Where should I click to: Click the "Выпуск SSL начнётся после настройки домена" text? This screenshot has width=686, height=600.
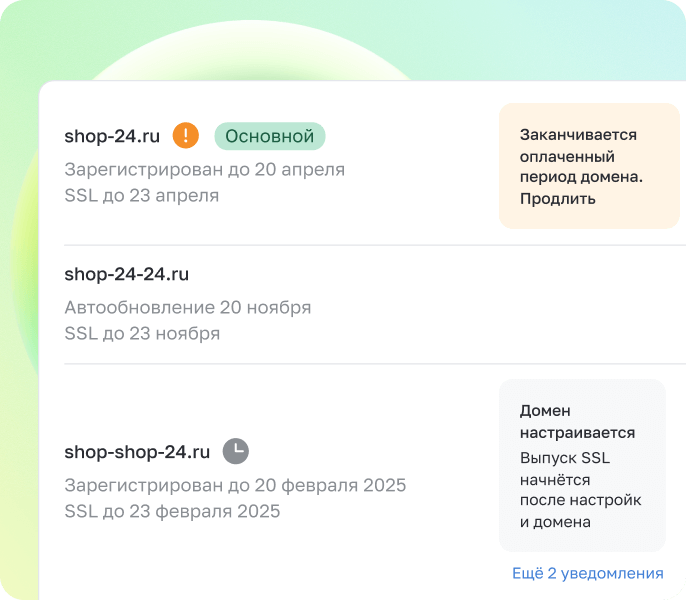580,490
